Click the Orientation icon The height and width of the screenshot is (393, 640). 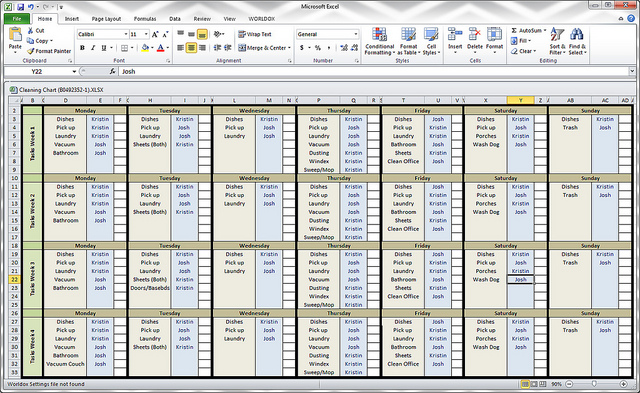(218, 34)
